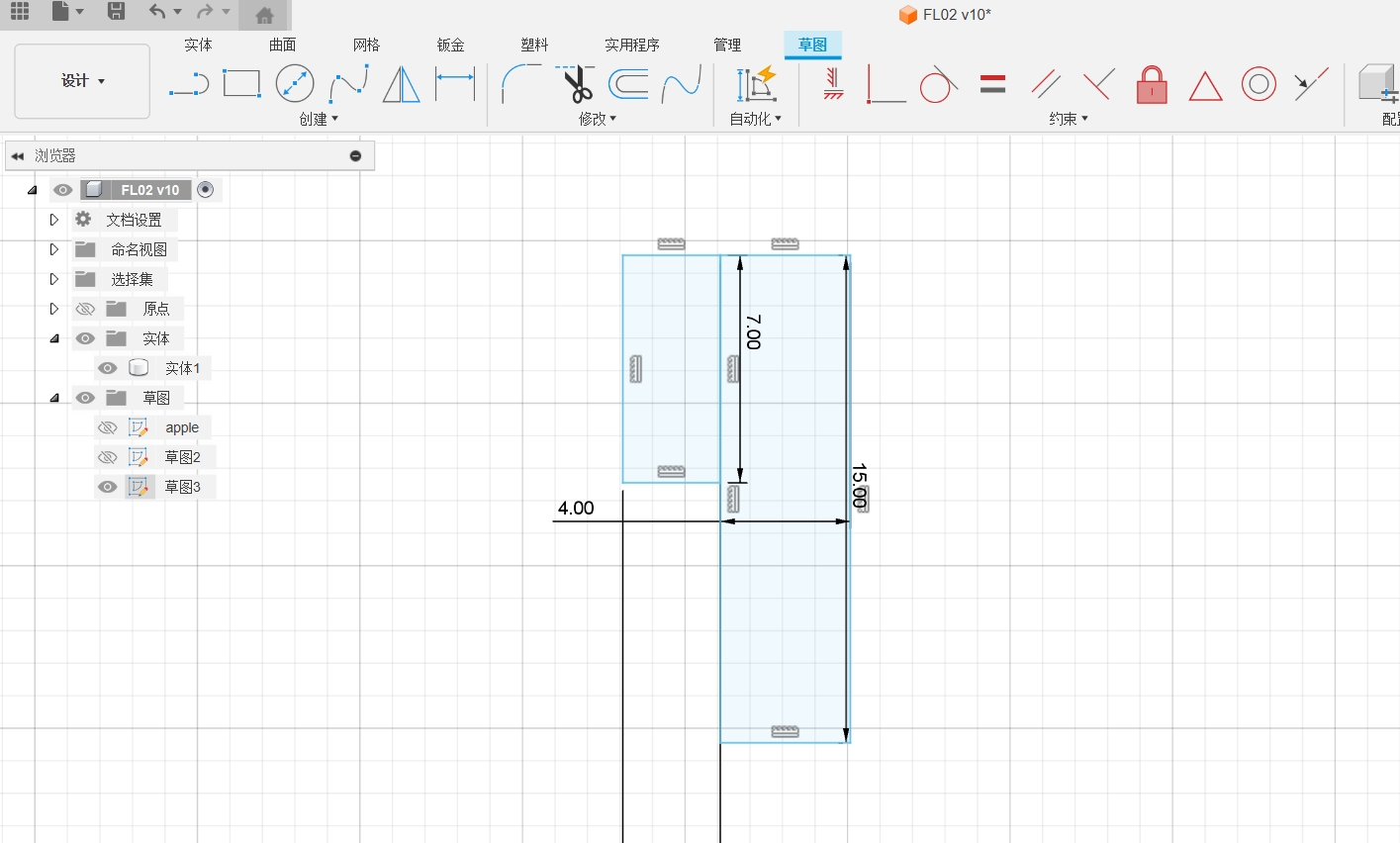Expand the 命名视图 node

[54, 249]
